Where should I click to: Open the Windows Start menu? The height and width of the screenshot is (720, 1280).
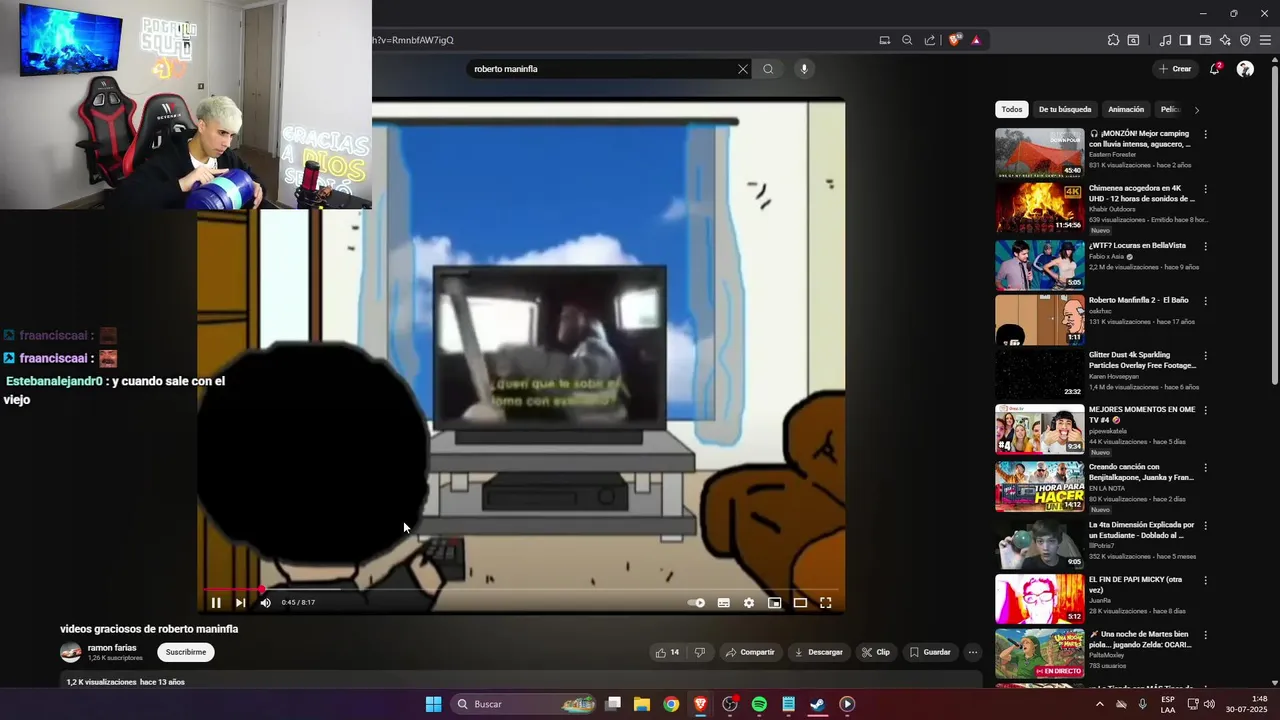pyautogui.click(x=433, y=704)
